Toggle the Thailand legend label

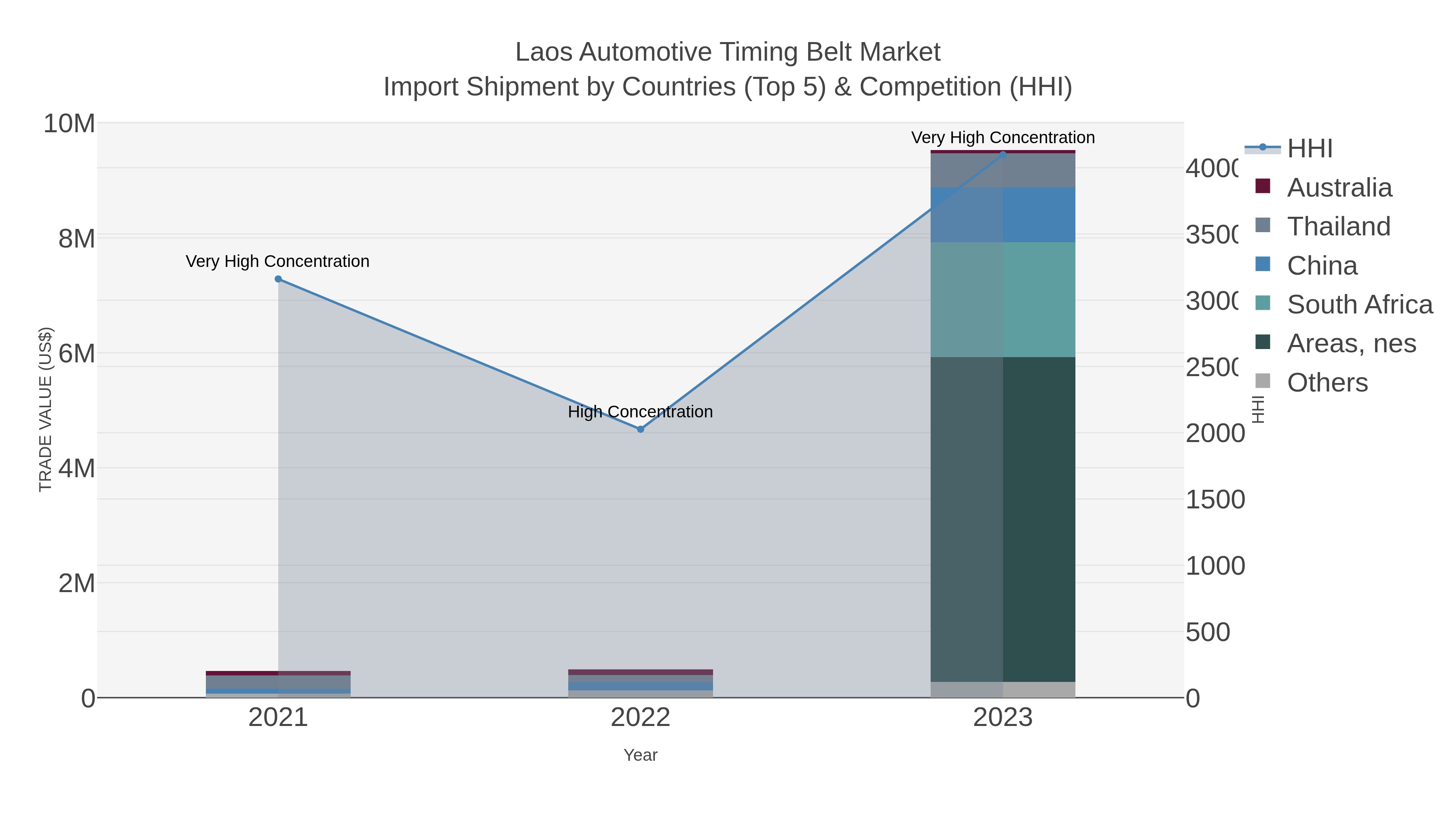[1338, 226]
